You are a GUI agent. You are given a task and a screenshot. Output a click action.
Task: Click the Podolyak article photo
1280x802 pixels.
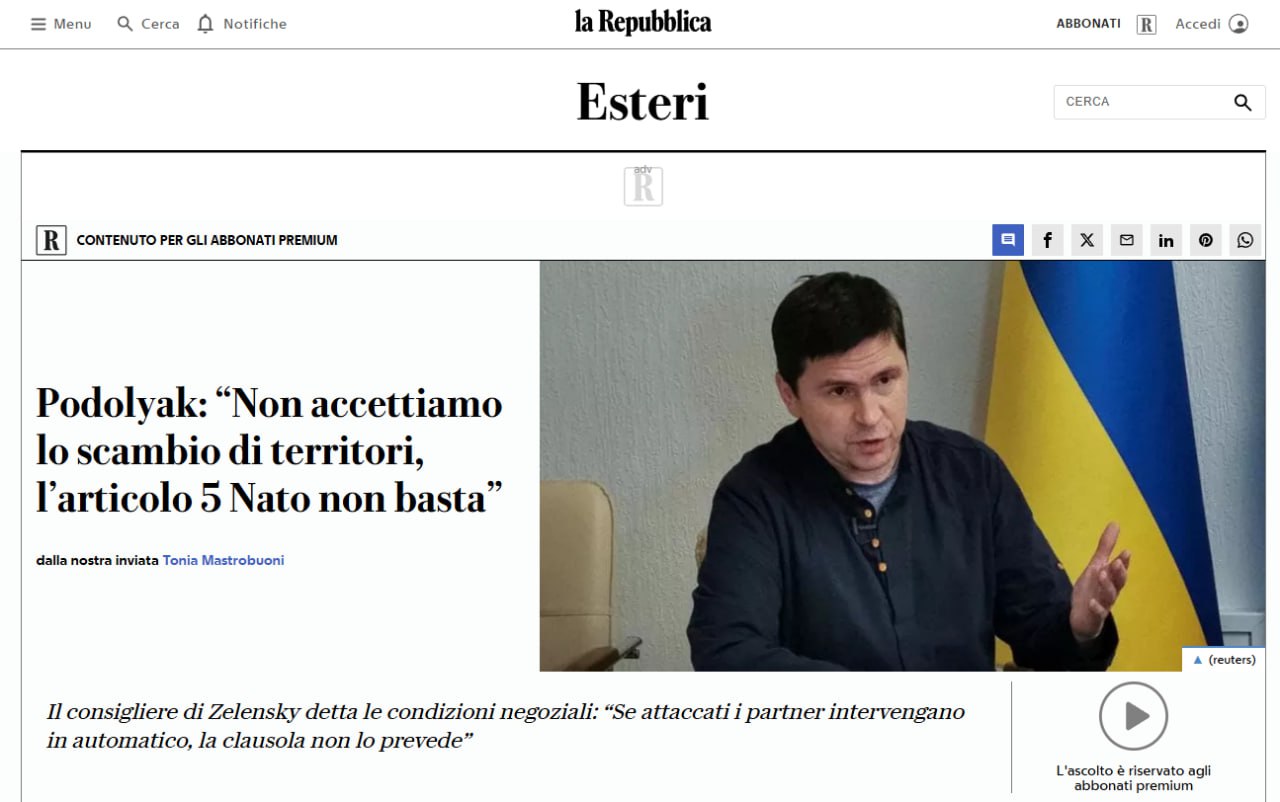coord(902,466)
